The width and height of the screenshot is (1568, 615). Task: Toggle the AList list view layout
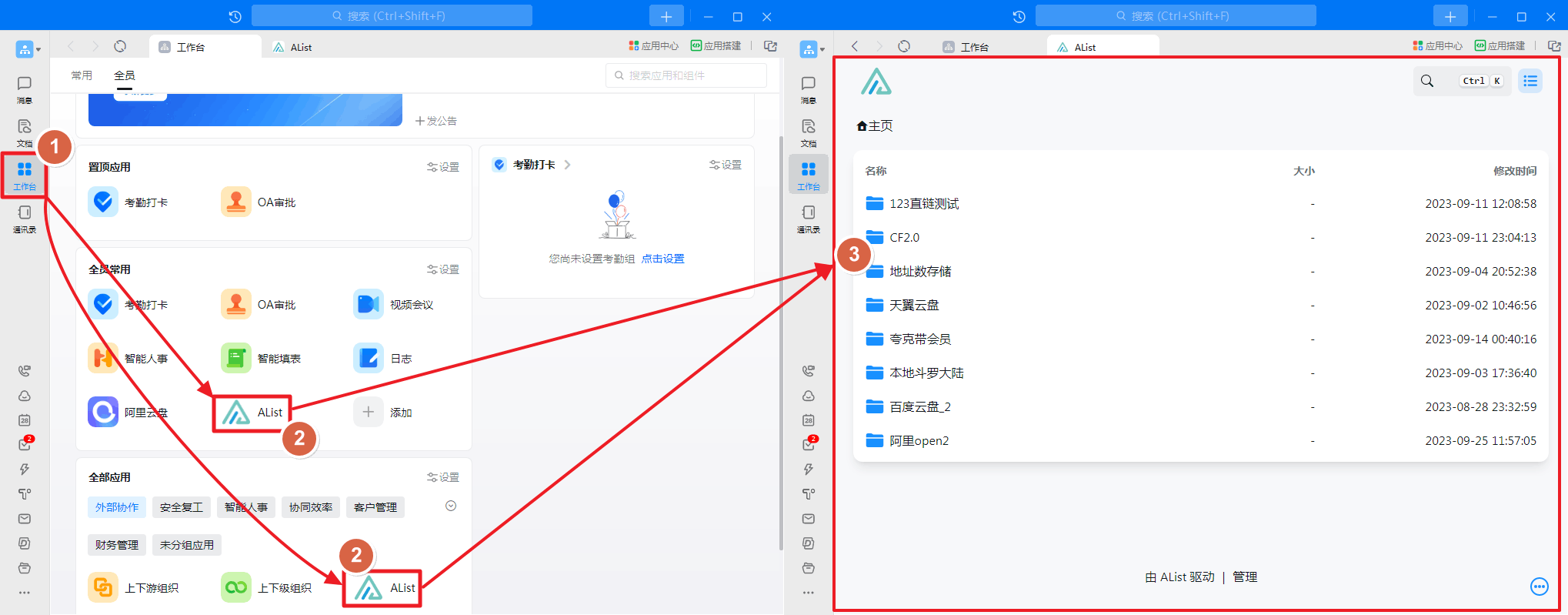[x=1530, y=81]
